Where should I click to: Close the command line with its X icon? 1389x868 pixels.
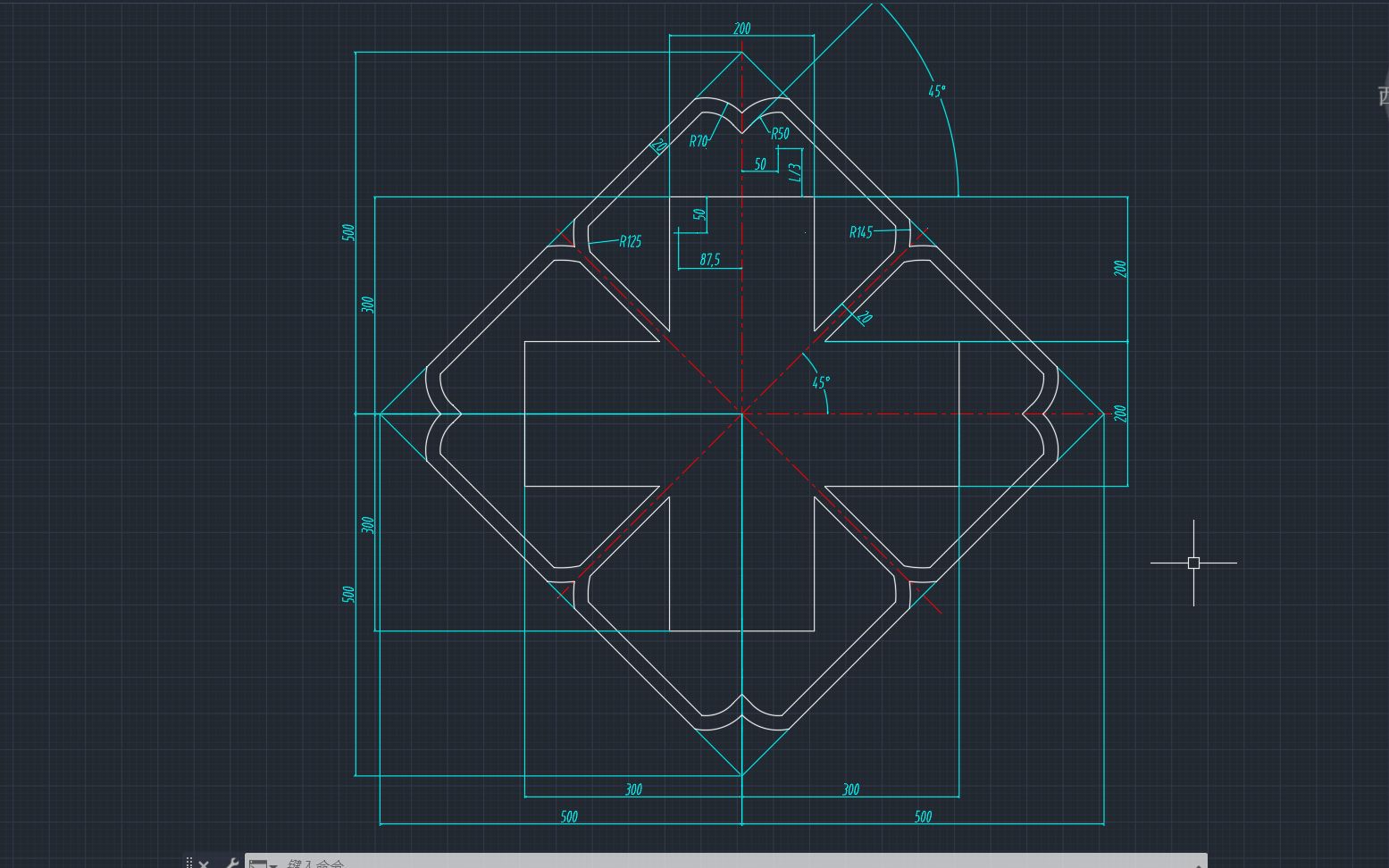pos(204,862)
